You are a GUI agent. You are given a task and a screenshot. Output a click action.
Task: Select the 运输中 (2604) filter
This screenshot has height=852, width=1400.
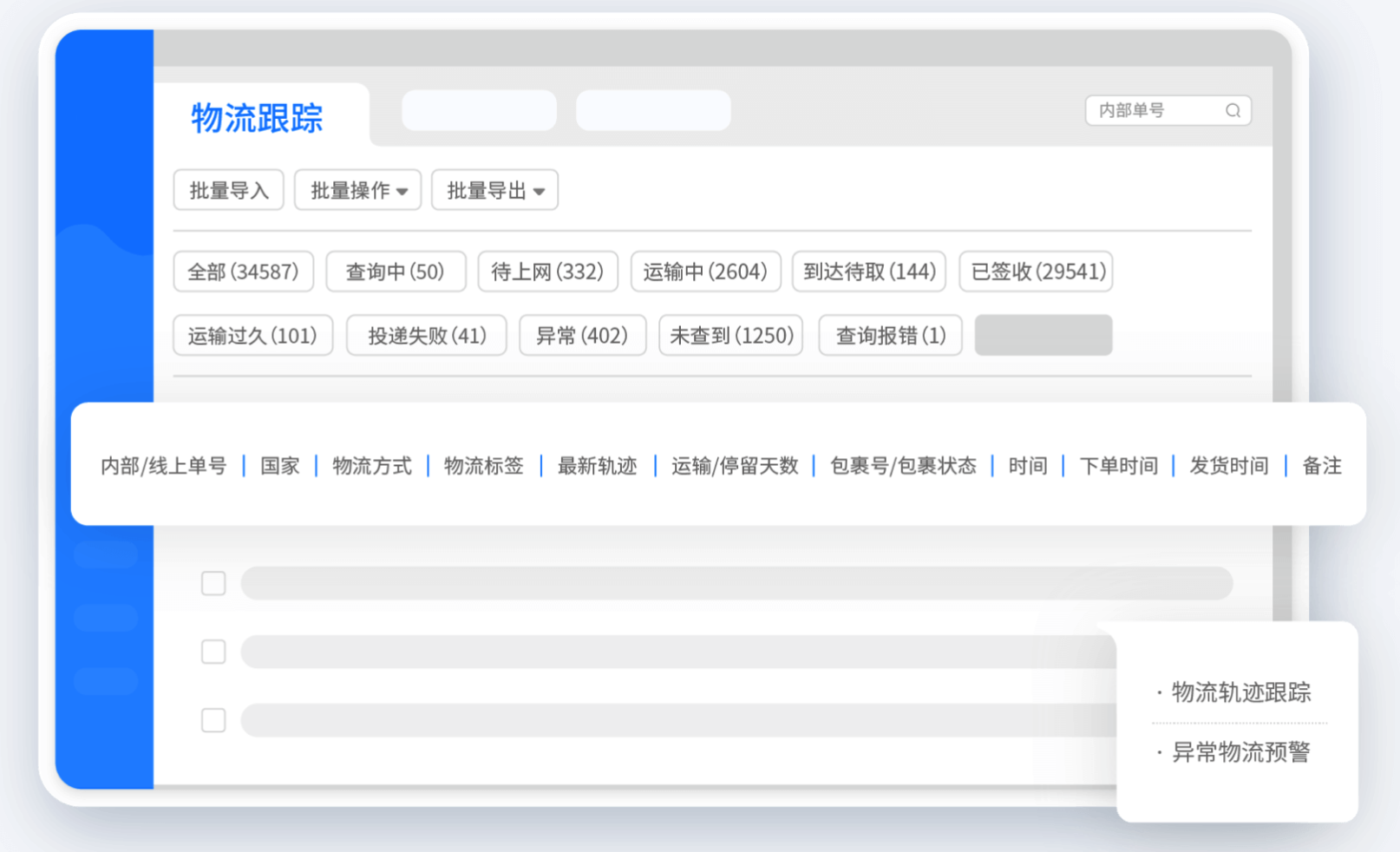point(705,272)
